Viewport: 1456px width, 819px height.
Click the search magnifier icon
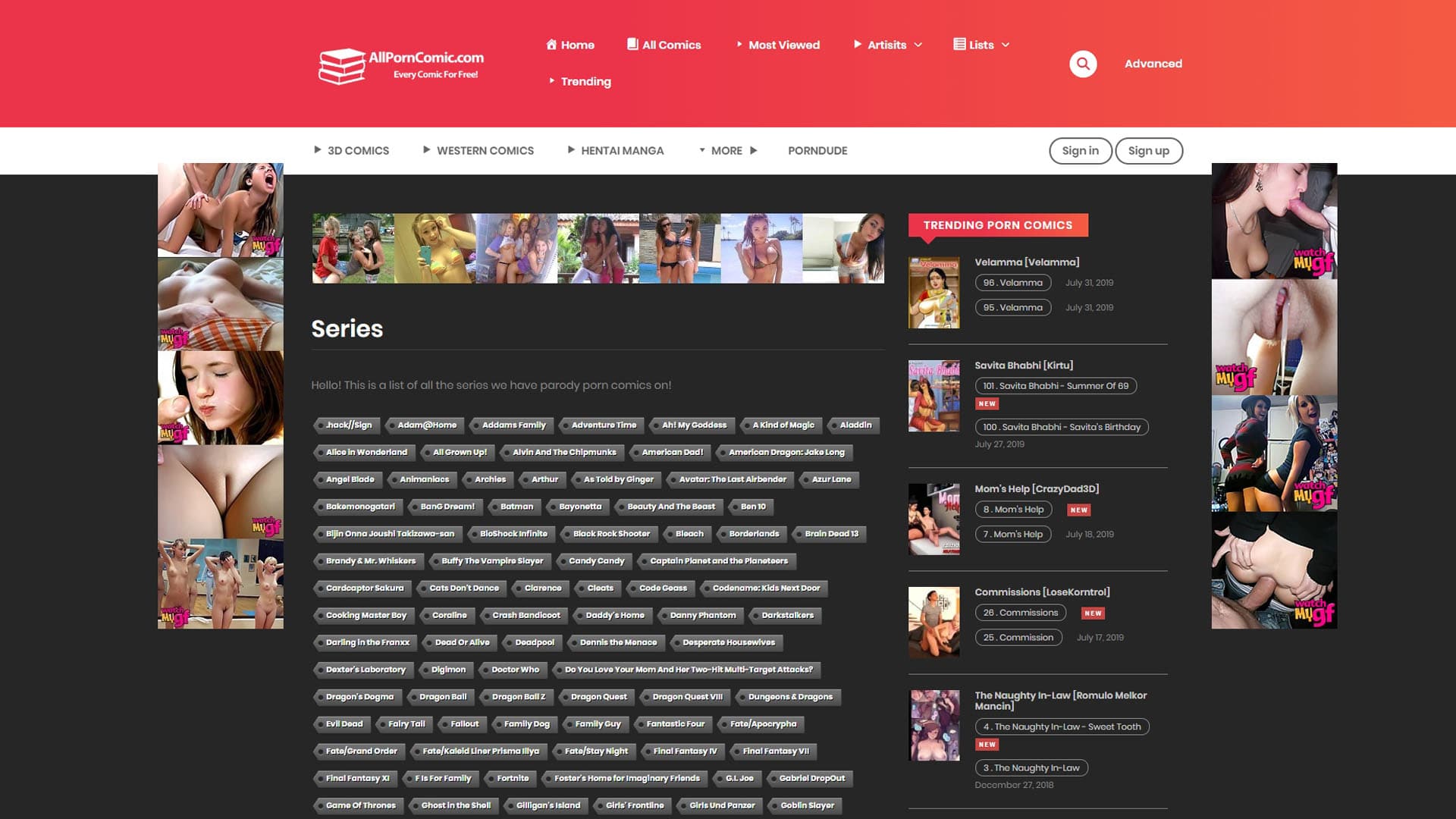point(1083,64)
